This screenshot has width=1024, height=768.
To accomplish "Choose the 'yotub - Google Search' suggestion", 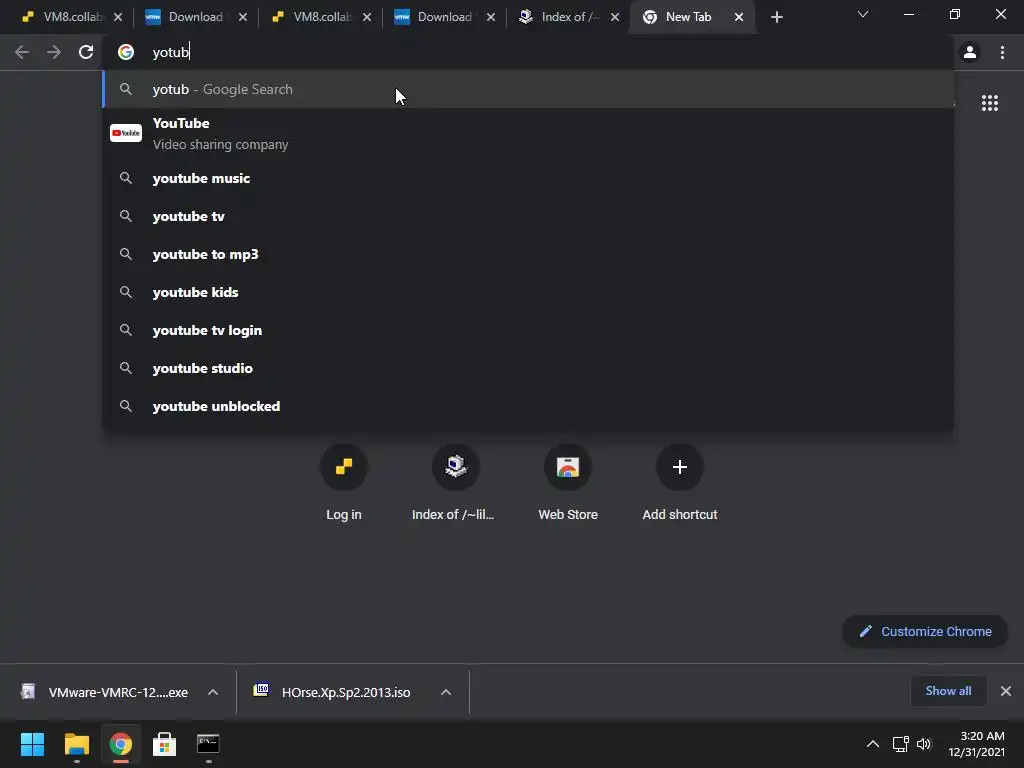I will [x=528, y=89].
